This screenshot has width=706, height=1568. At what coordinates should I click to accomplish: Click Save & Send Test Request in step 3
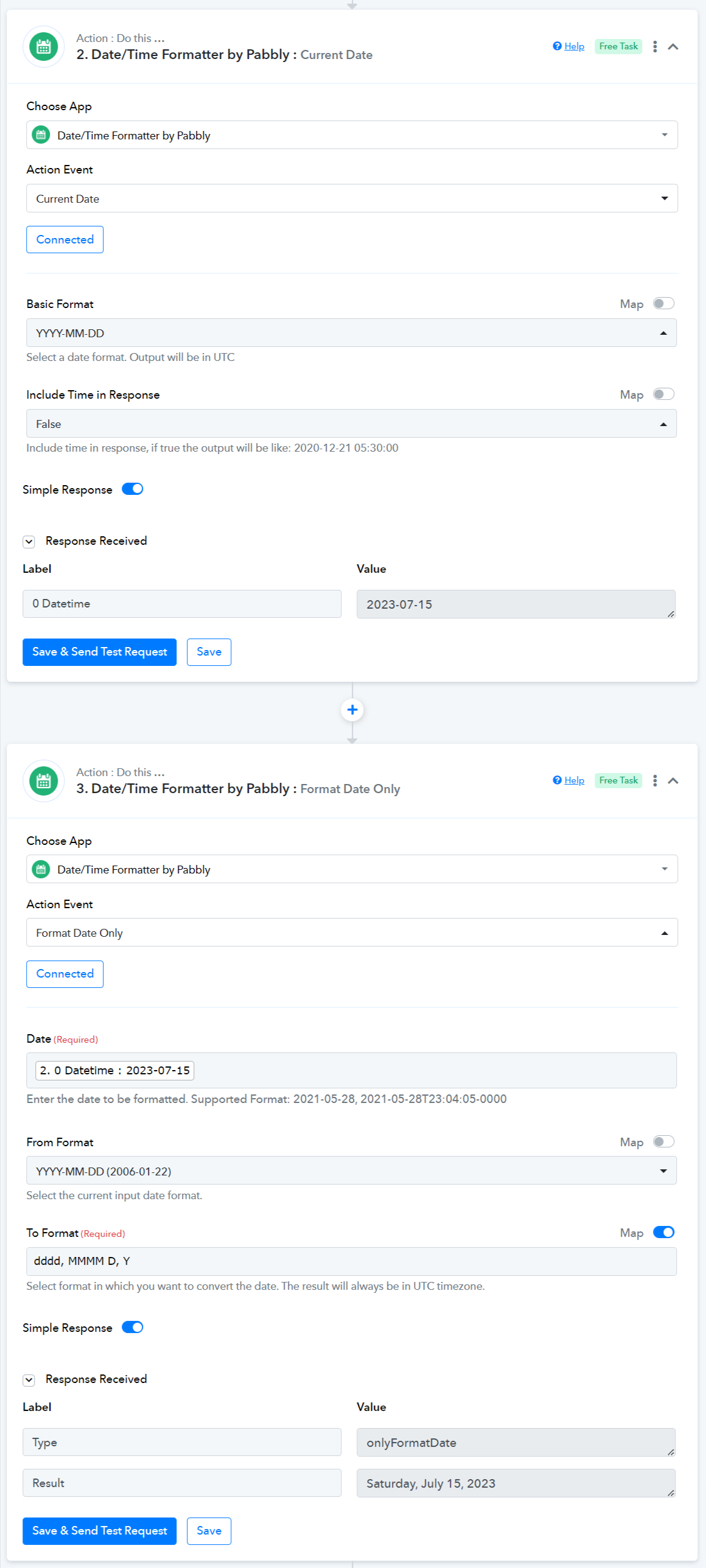tap(99, 1531)
